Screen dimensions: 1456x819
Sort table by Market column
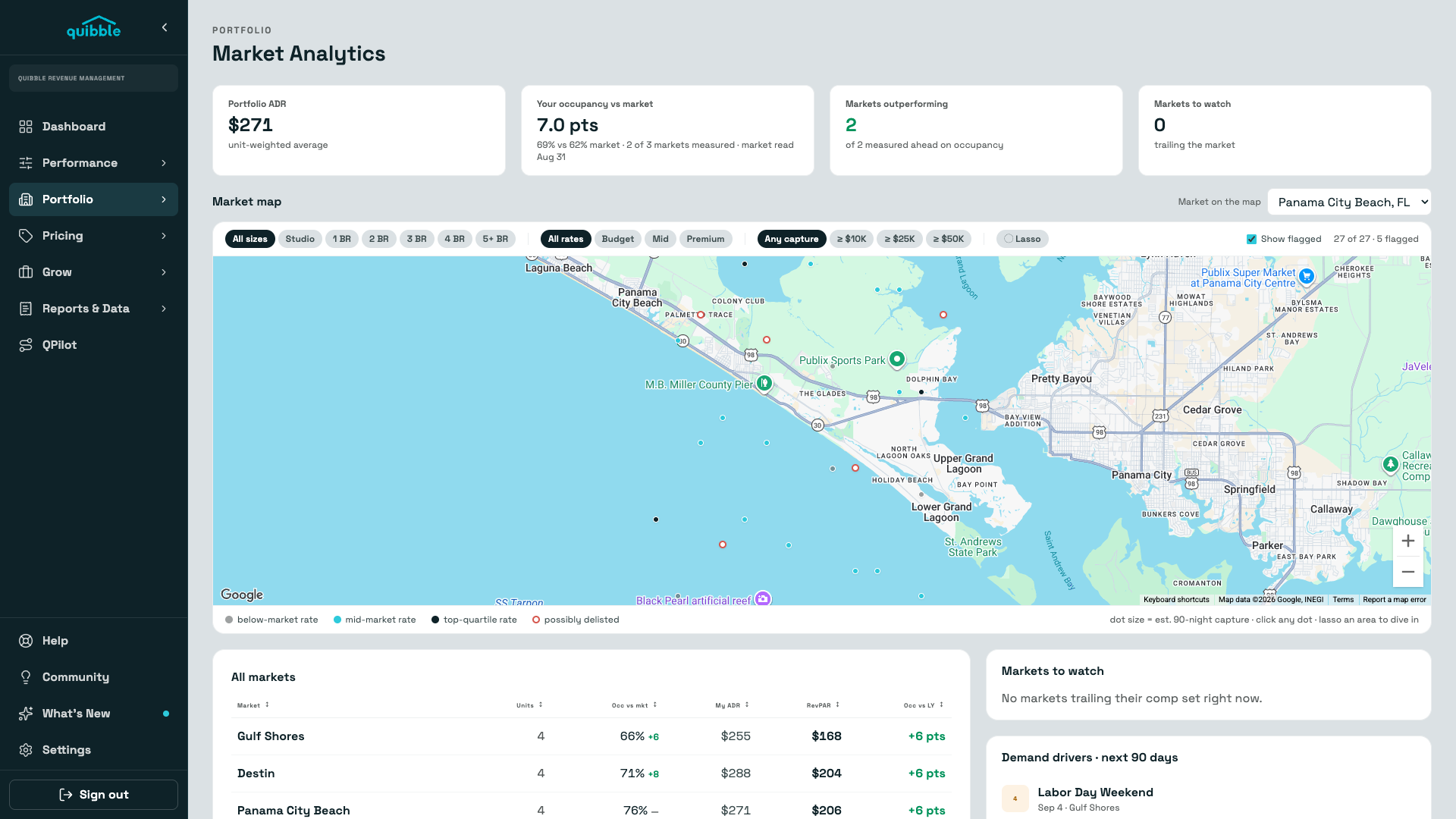tap(253, 705)
